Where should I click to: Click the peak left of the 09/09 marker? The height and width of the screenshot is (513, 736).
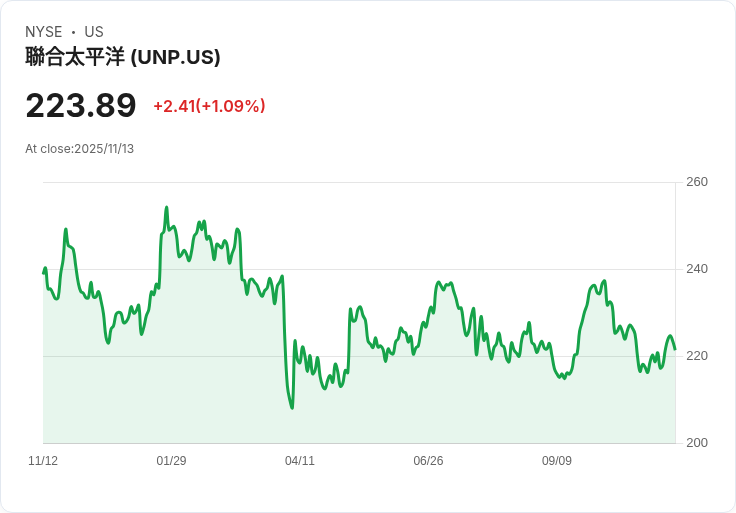[528, 323]
